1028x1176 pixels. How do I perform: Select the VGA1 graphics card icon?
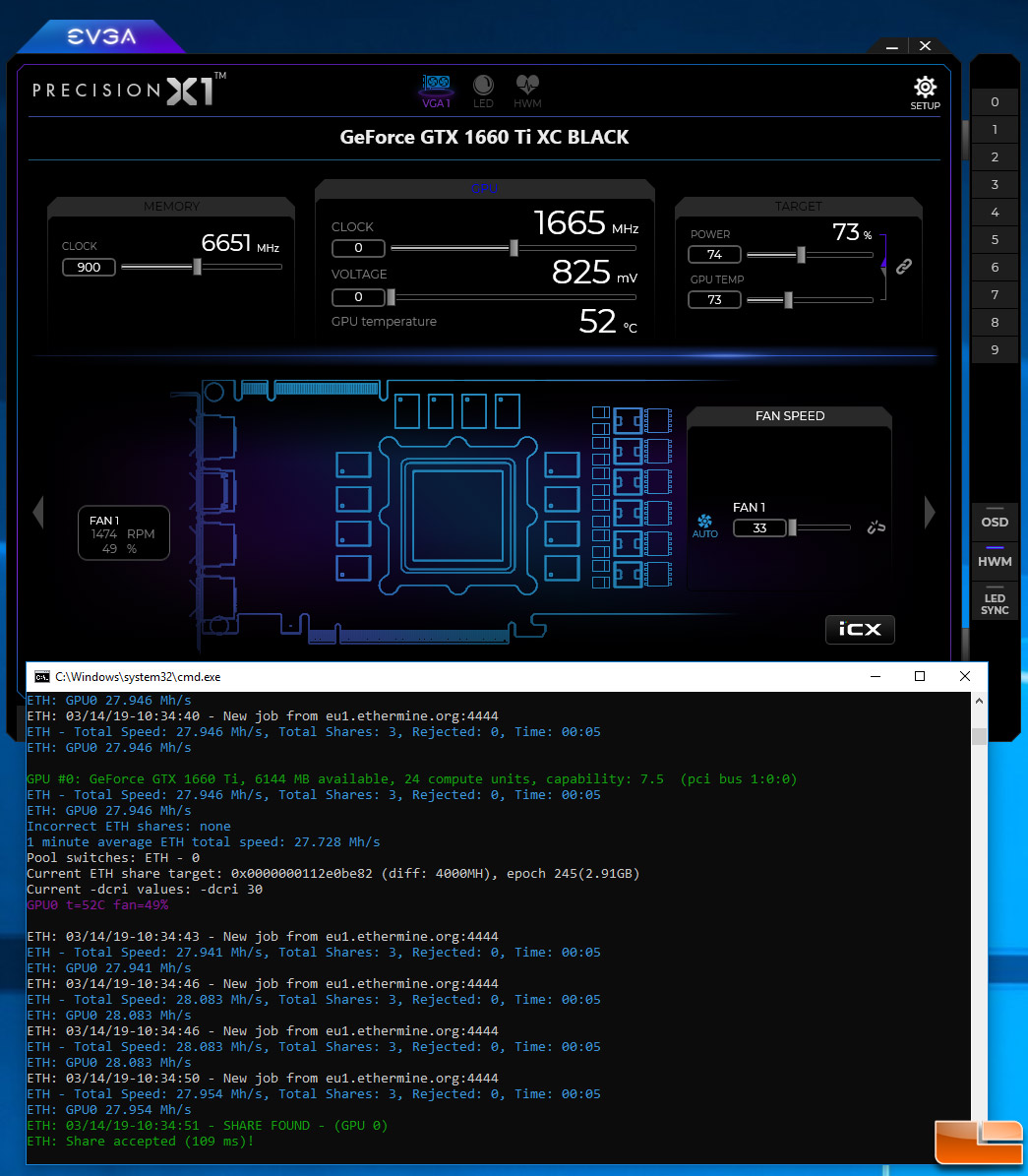(437, 92)
